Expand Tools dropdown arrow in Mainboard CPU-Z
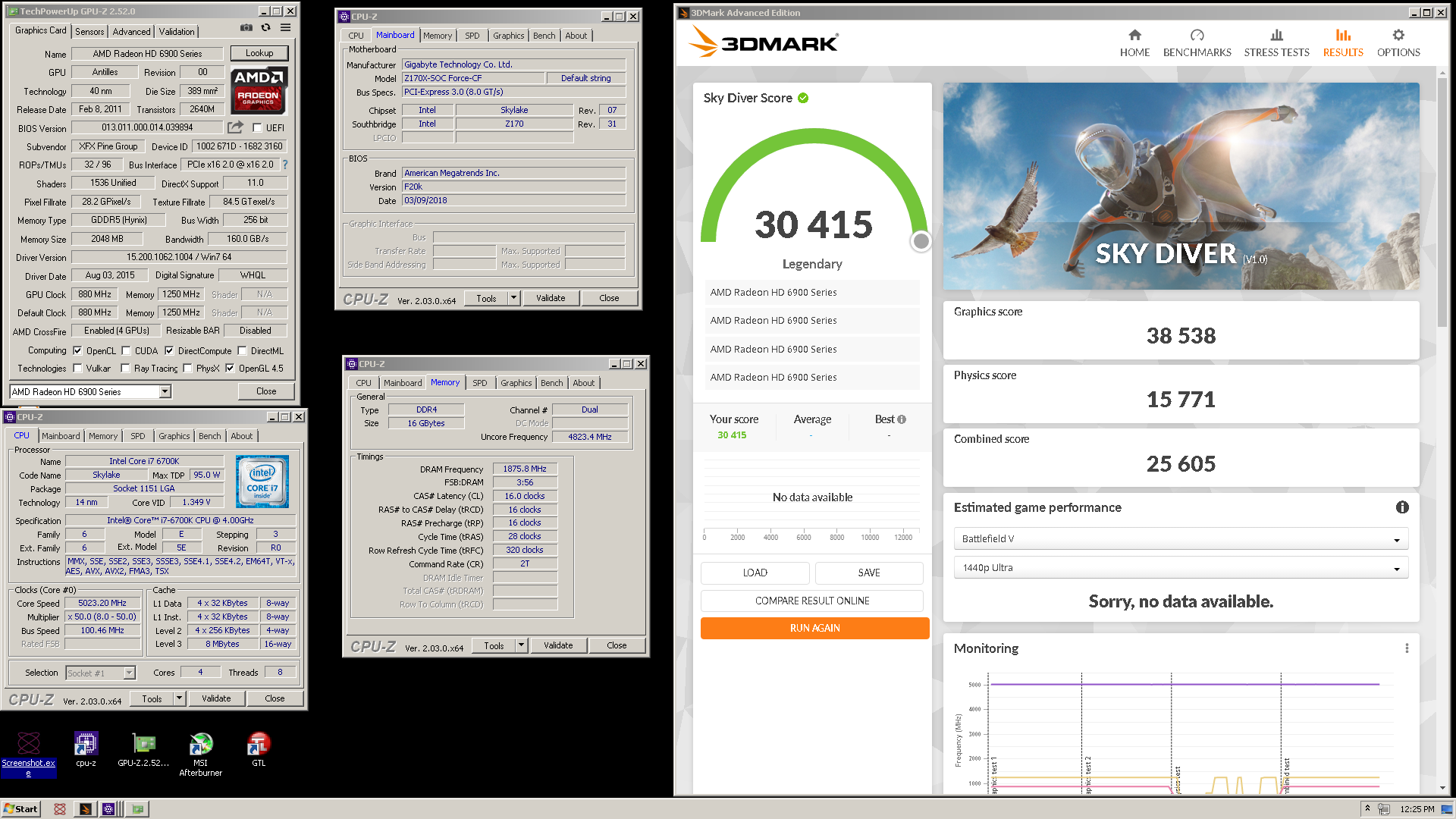 [x=513, y=298]
